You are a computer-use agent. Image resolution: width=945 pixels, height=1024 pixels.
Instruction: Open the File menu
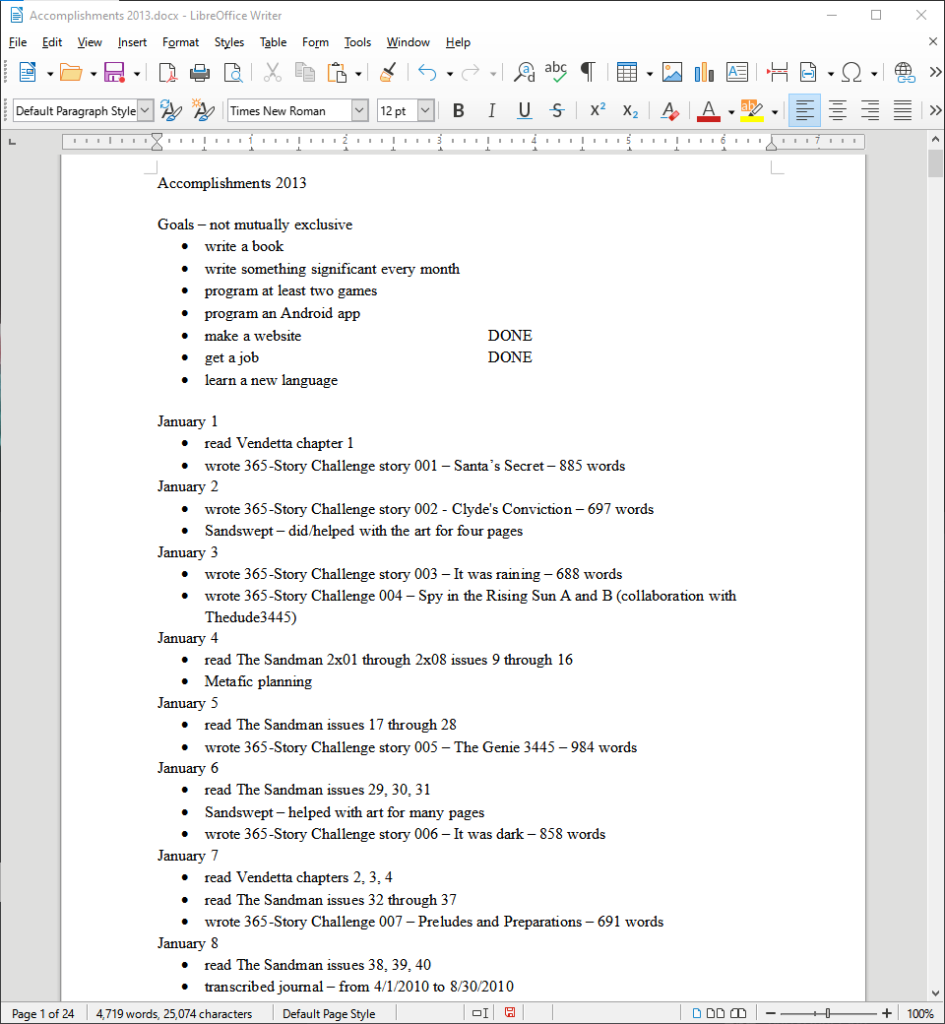tap(18, 42)
